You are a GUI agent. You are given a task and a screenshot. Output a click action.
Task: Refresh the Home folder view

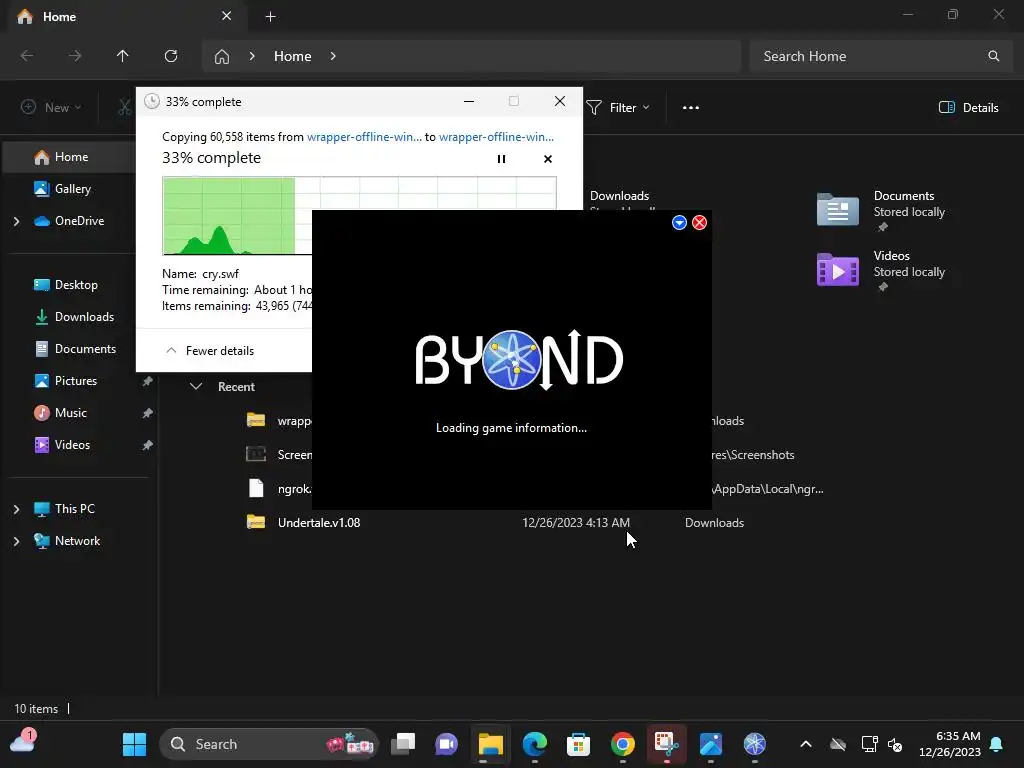[x=171, y=56]
